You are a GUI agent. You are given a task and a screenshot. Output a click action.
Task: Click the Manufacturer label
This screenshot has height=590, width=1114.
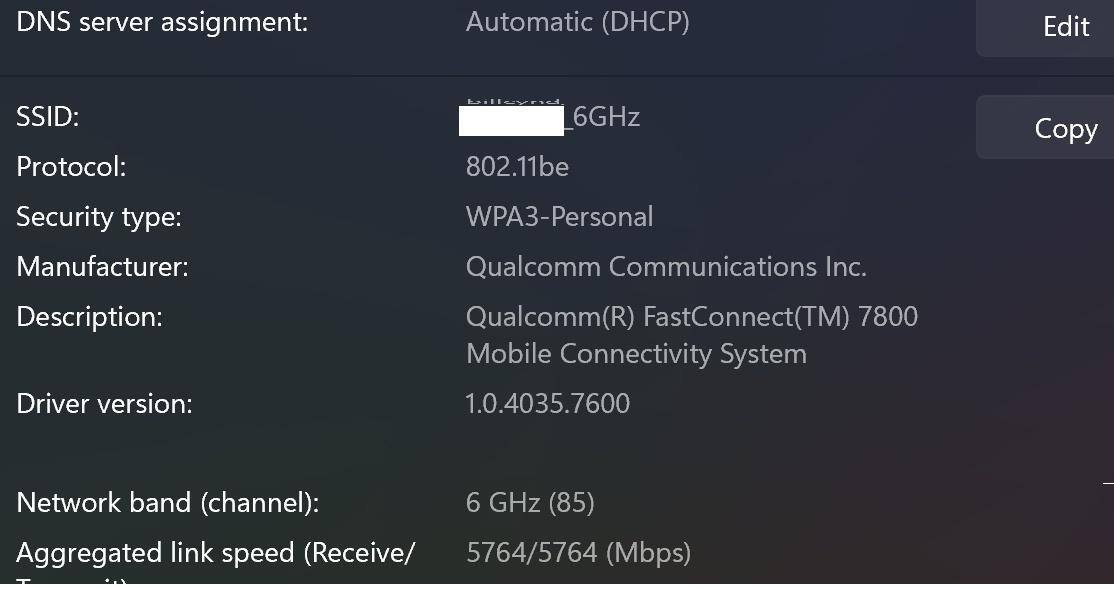pos(102,267)
